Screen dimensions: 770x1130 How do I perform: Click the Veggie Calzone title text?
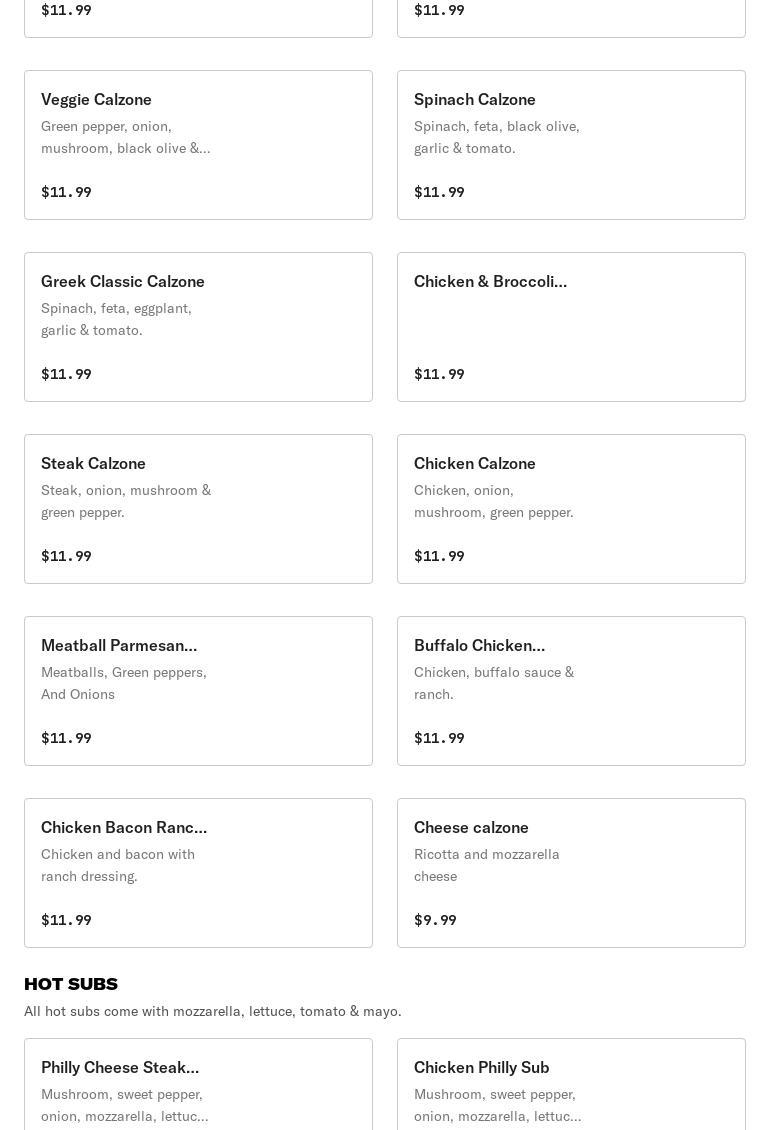[x=96, y=99]
